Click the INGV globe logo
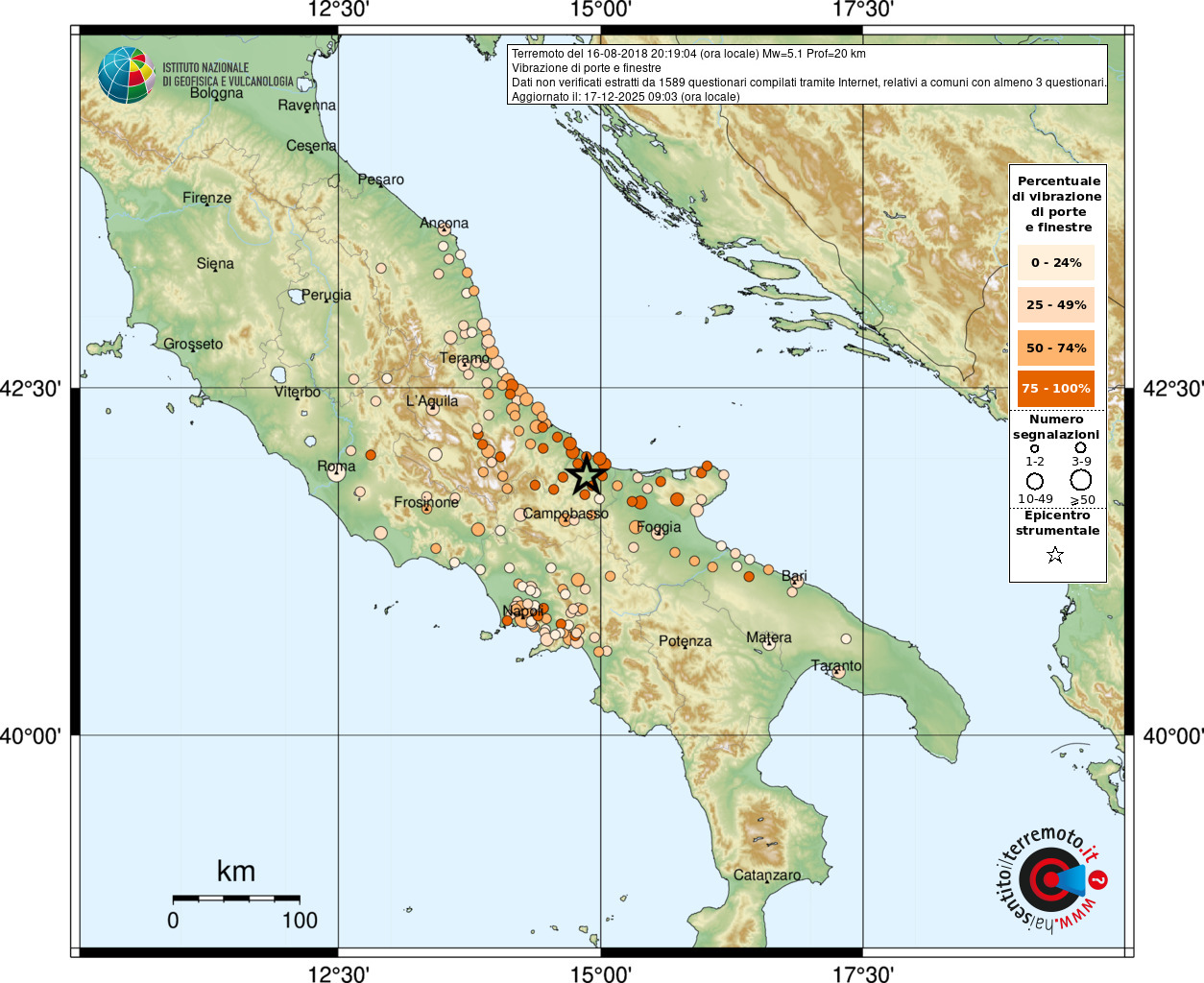 (x=127, y=75)
